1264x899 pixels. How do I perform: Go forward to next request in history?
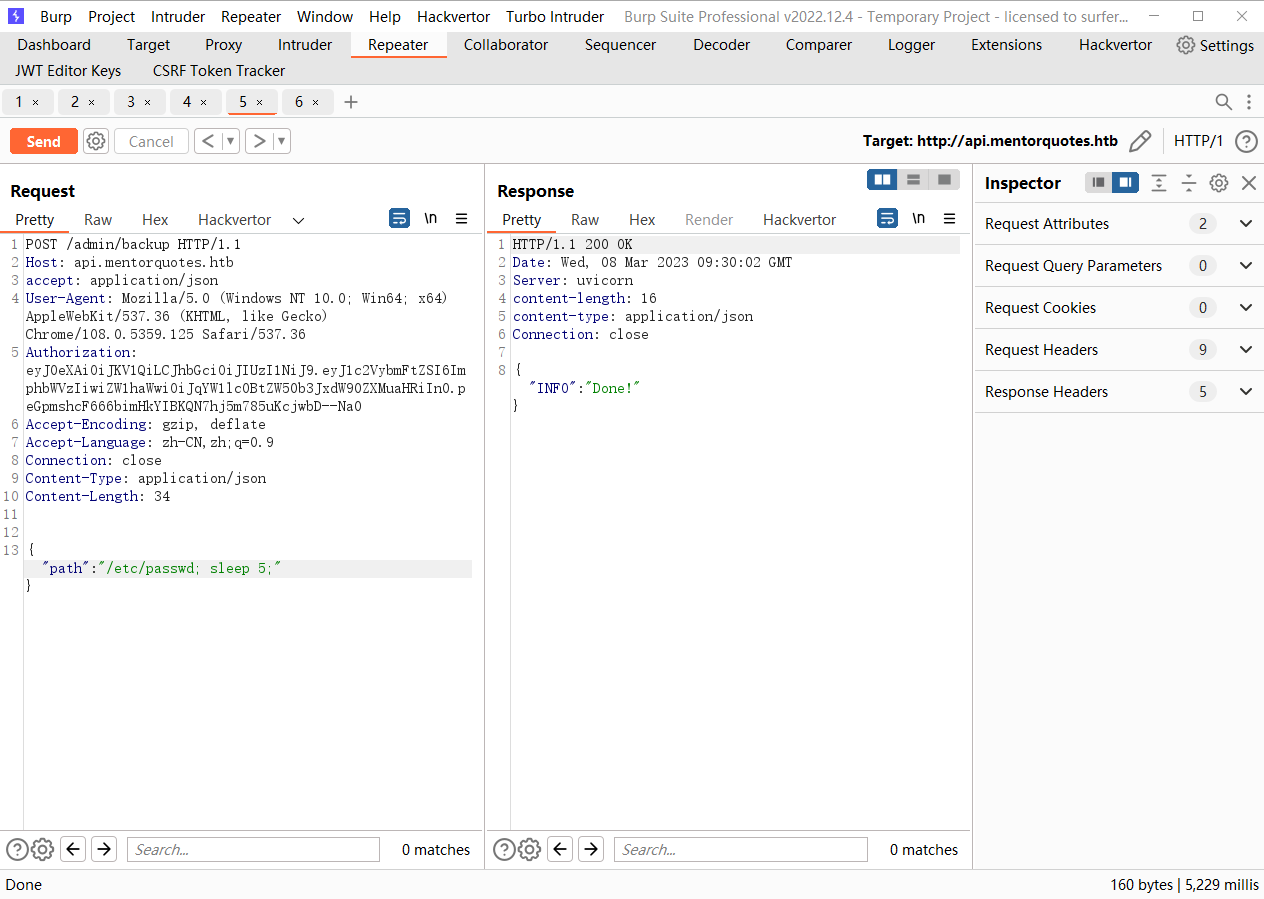(x=259, y=141)
